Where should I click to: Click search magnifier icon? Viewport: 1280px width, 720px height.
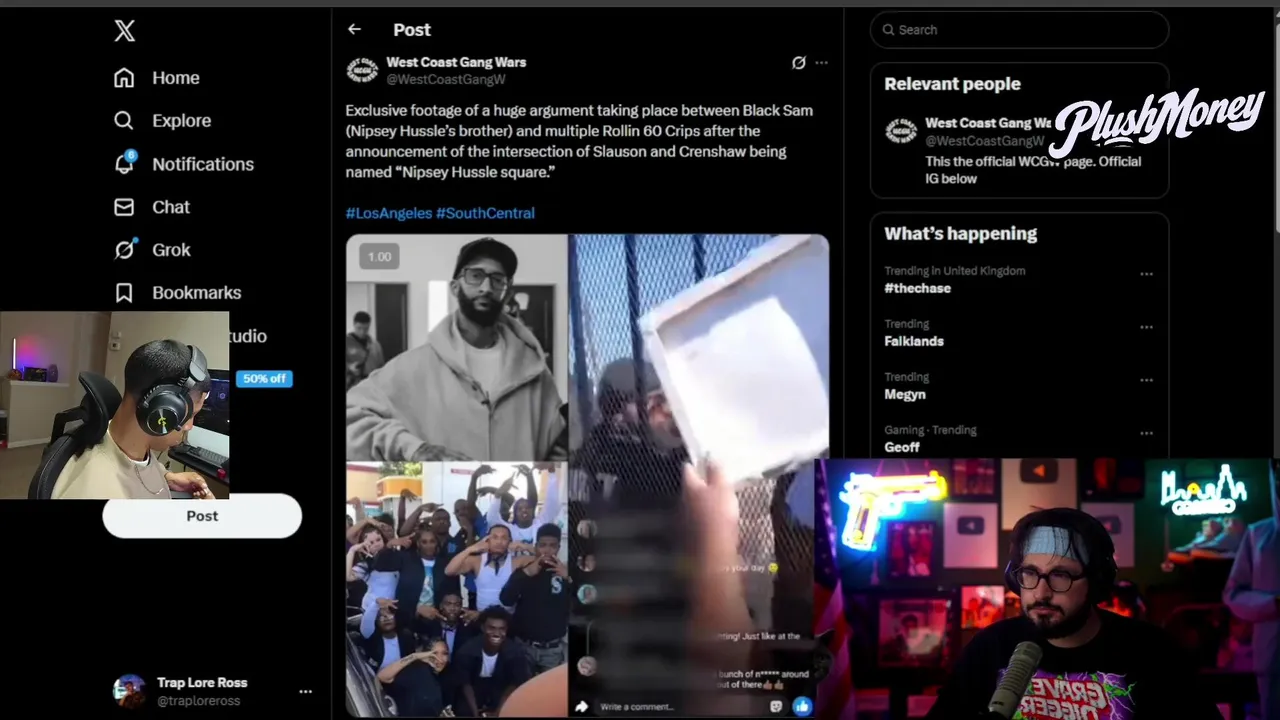point(888,30)
